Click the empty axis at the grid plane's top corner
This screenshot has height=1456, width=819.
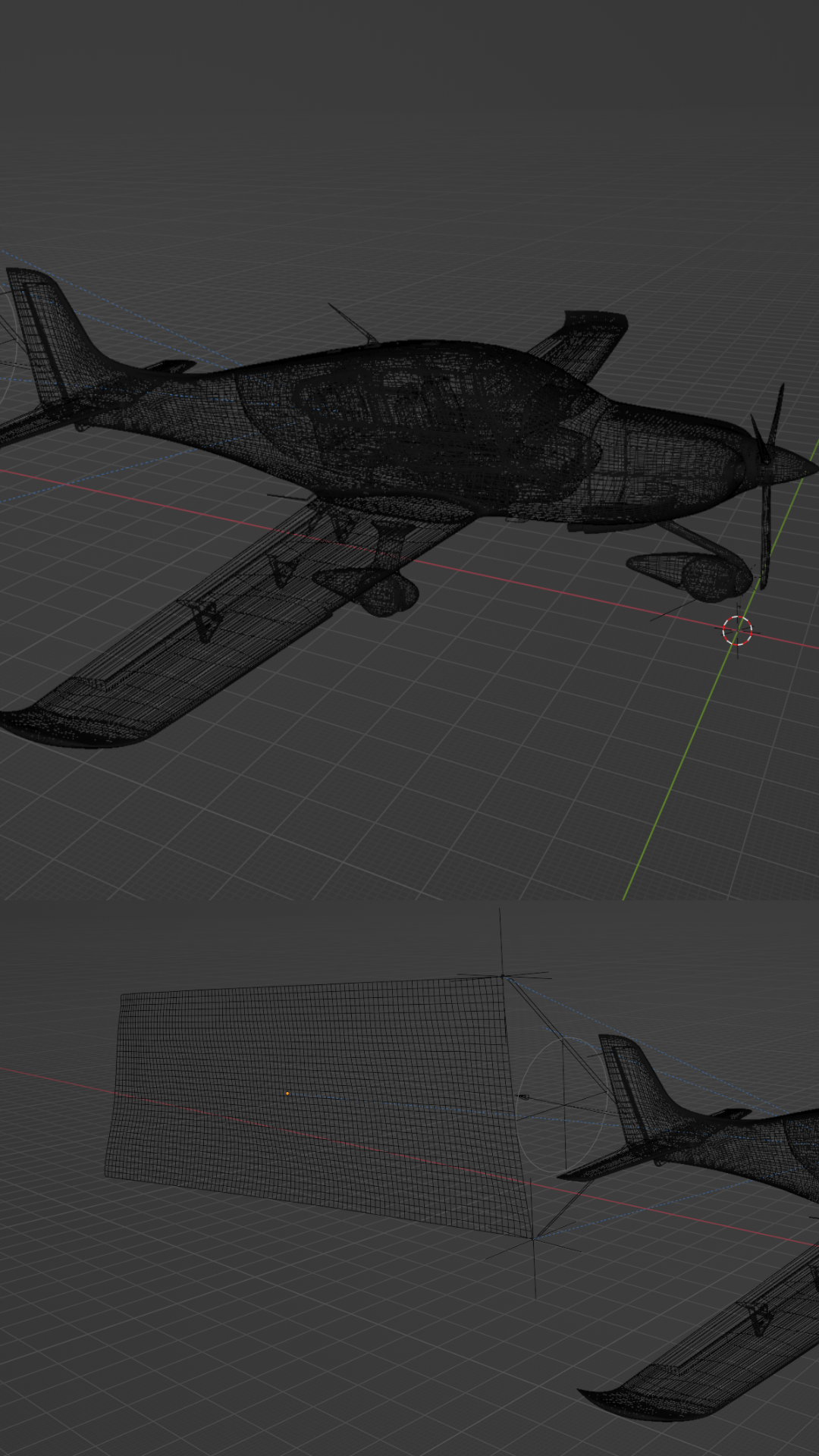point(502,975)
